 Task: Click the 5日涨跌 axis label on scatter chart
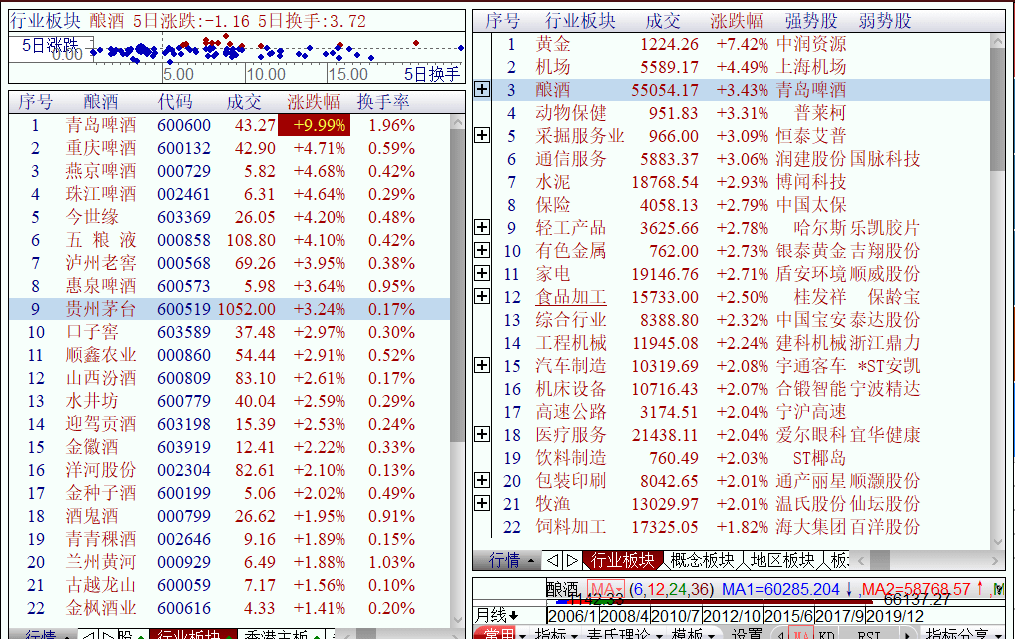50,45
